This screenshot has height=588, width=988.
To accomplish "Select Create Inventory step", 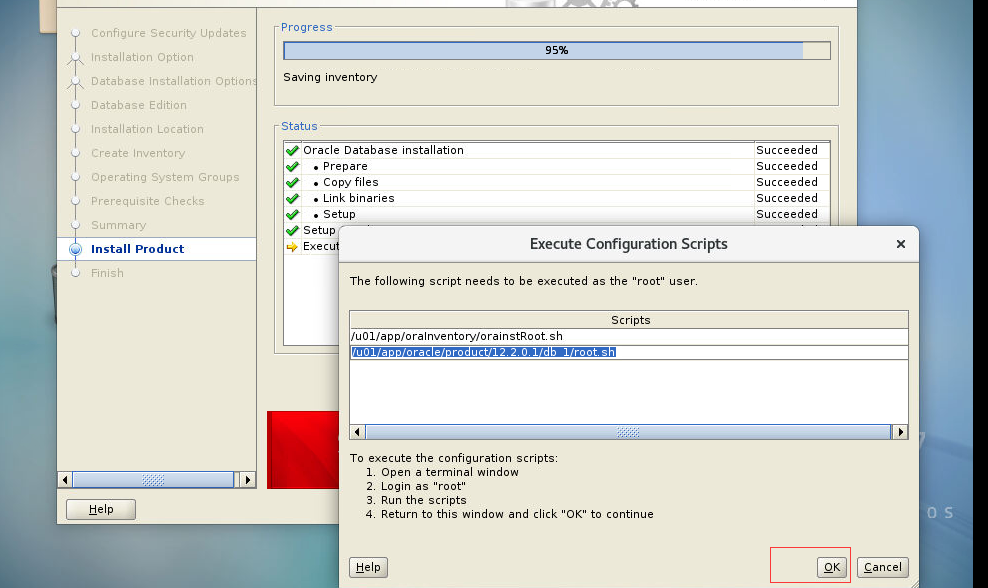I will pos(138,153).
